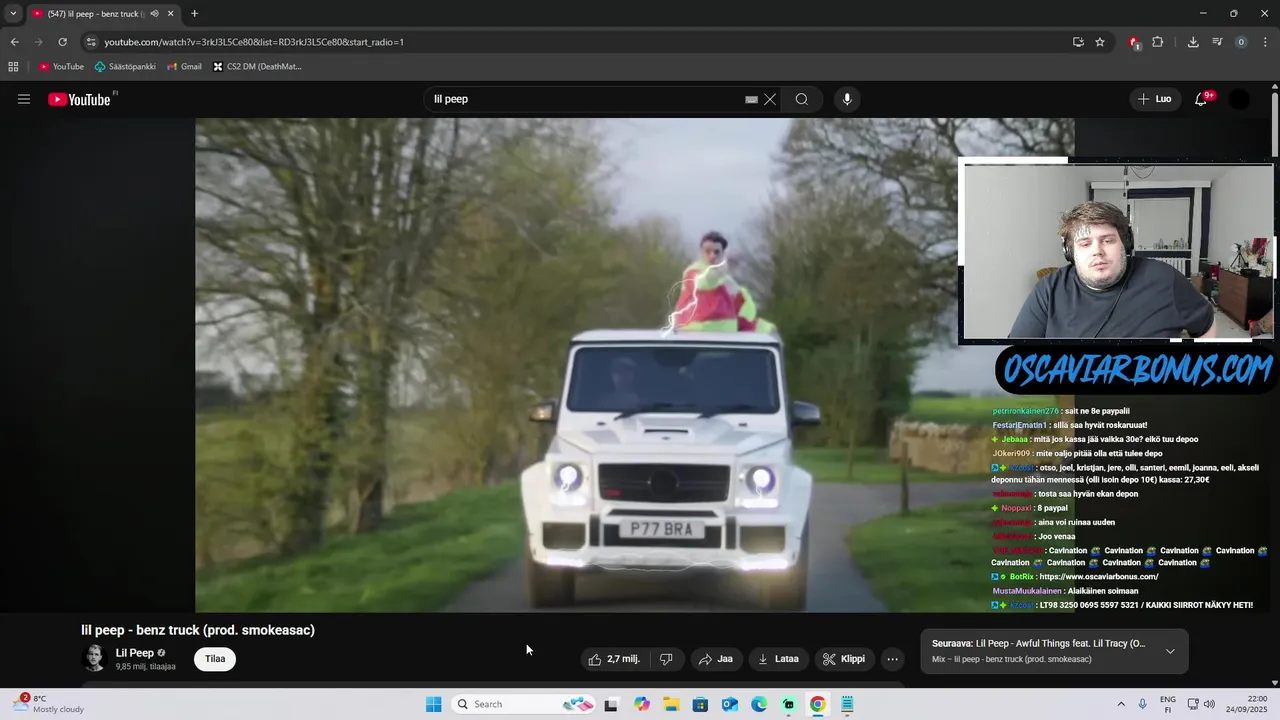Download the video with Lataa
1280x720 pixels.
click(x=778, y=659)
